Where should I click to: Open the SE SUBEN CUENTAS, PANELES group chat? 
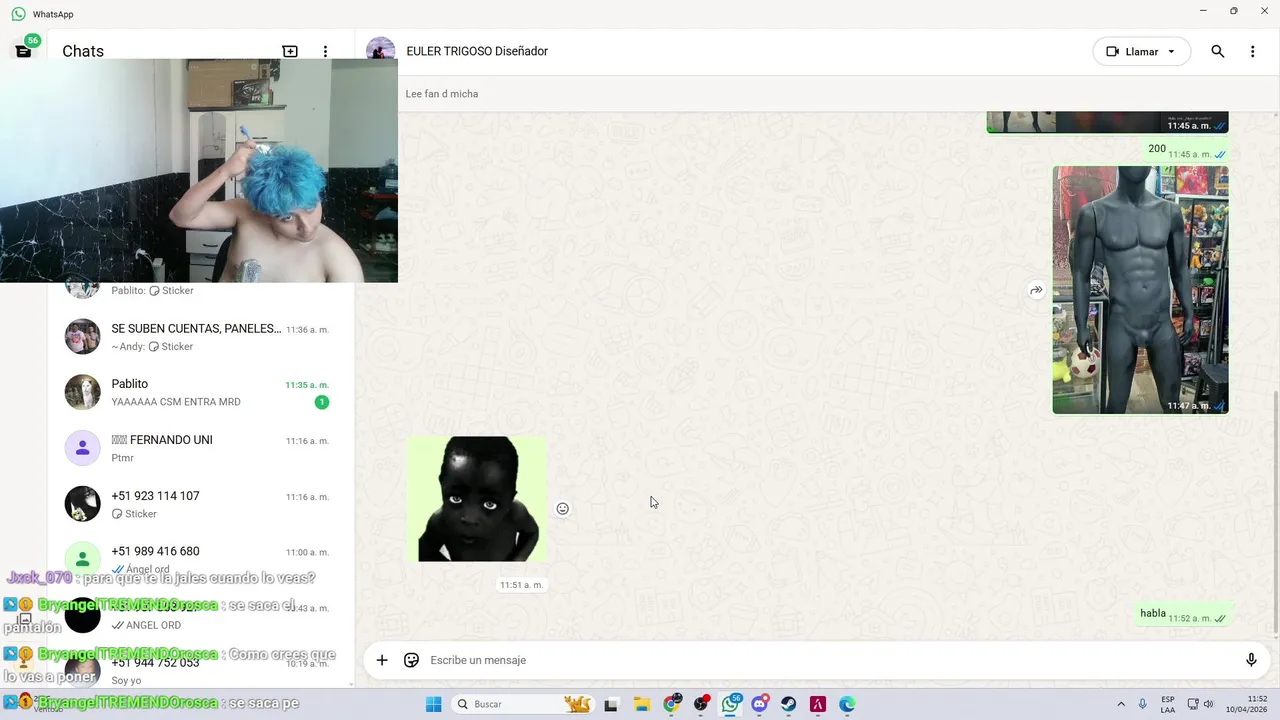tap(200, 337)
